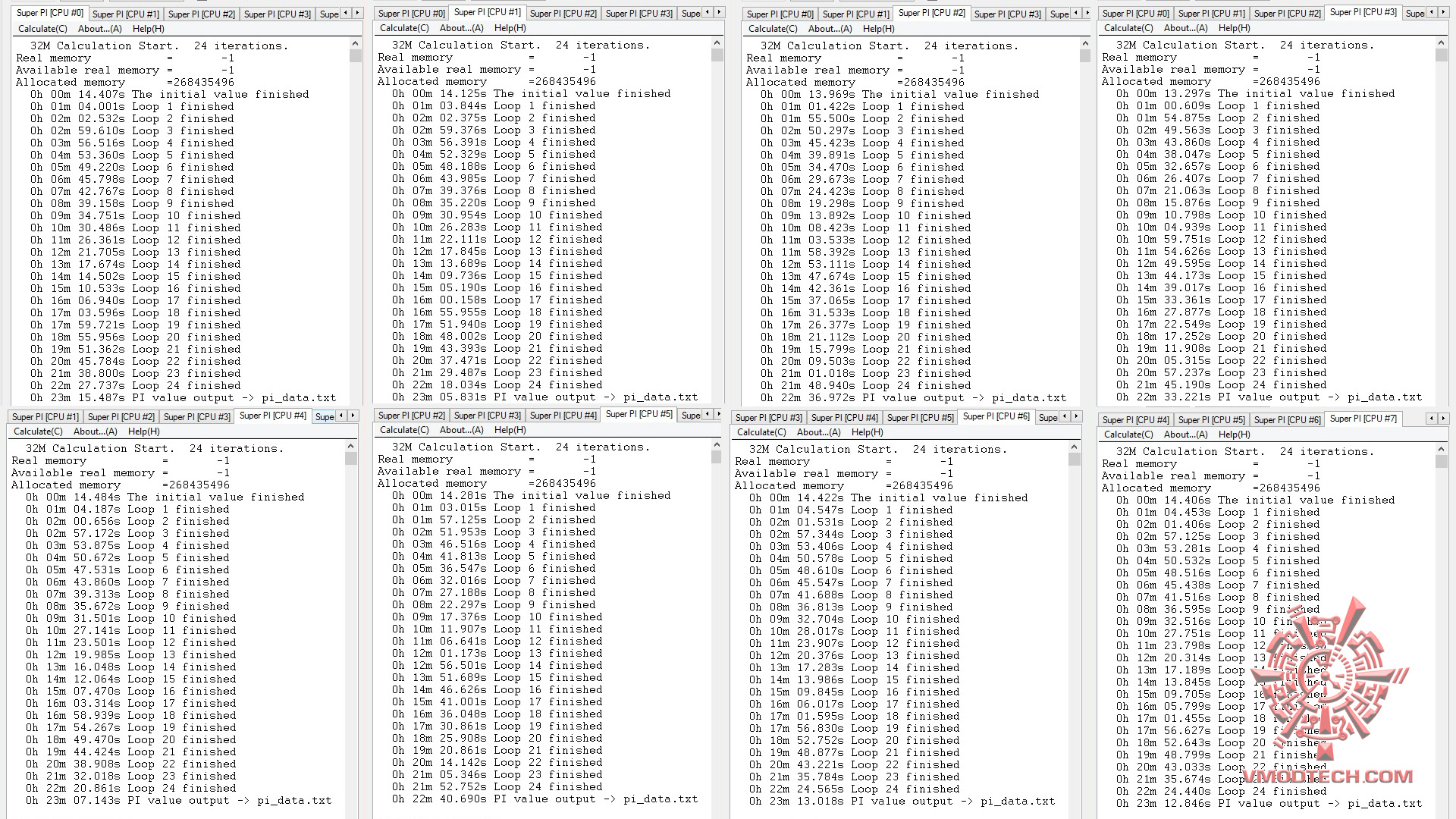Click scroll-up arrow in bottom-middle CPU #5 pane
The width and height of the screenshot is (1456, 819).
pos(717,445)
